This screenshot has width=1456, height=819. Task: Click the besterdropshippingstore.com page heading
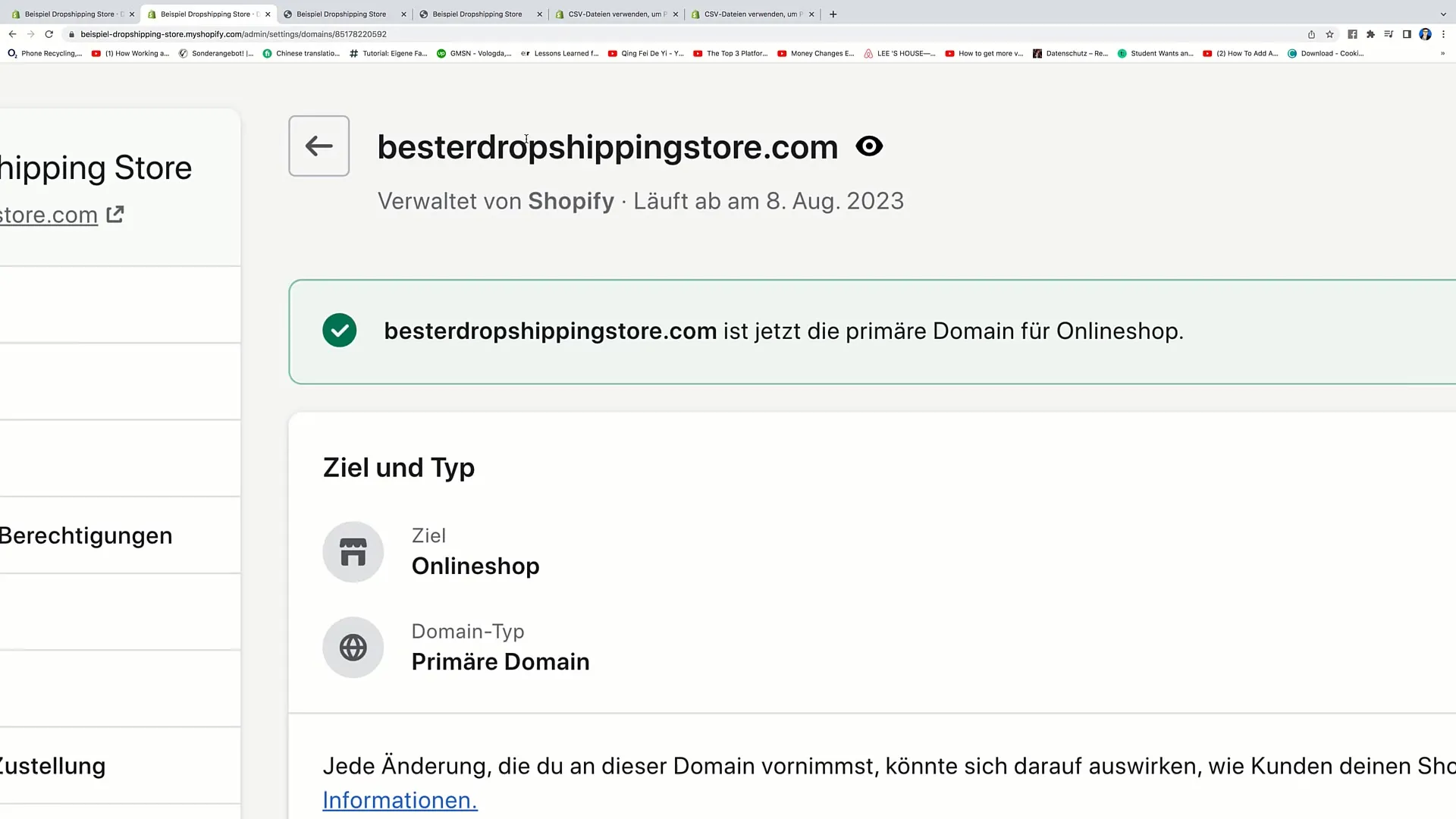click(x=607, y=147)
